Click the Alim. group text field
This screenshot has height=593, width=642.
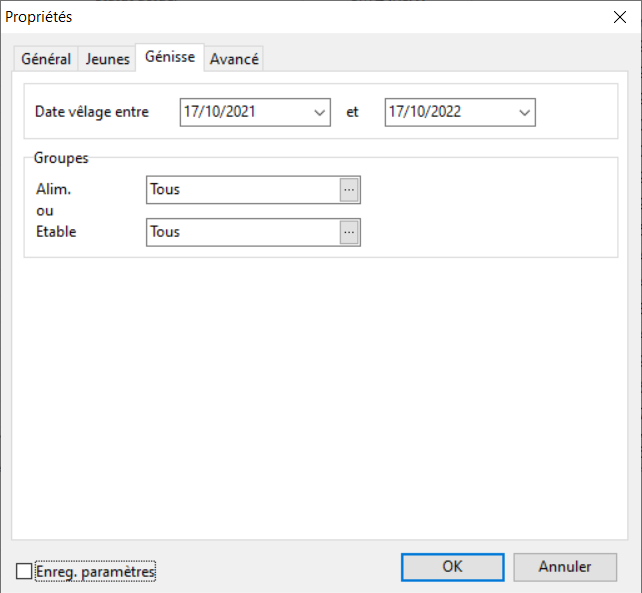pos(242,189)
